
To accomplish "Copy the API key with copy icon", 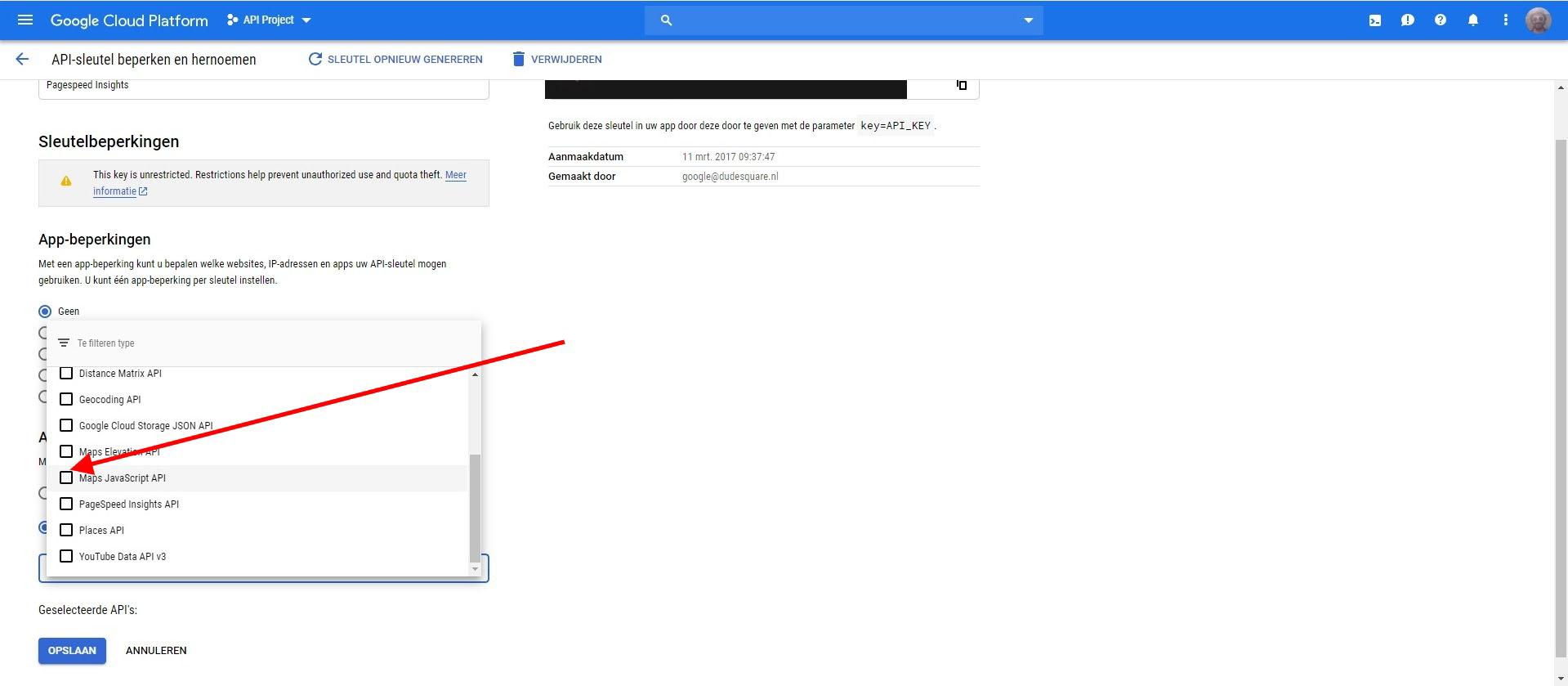I will [962, 85].
